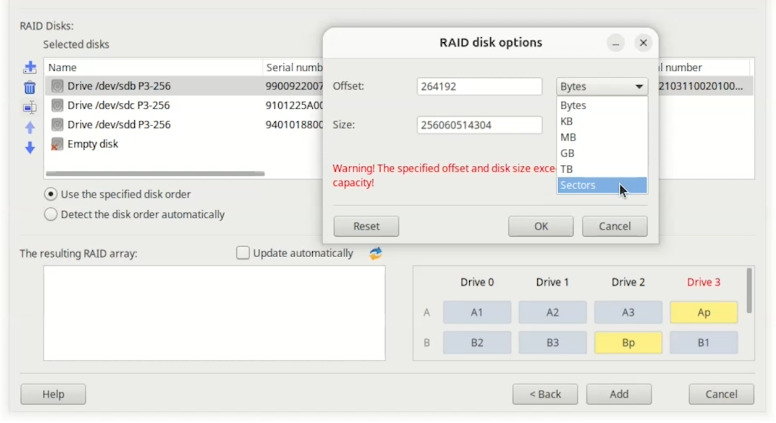The width and height of the screenshot is (776, 423).
Task: Open the Bytes unit dropdown
Action: point(602,87)
